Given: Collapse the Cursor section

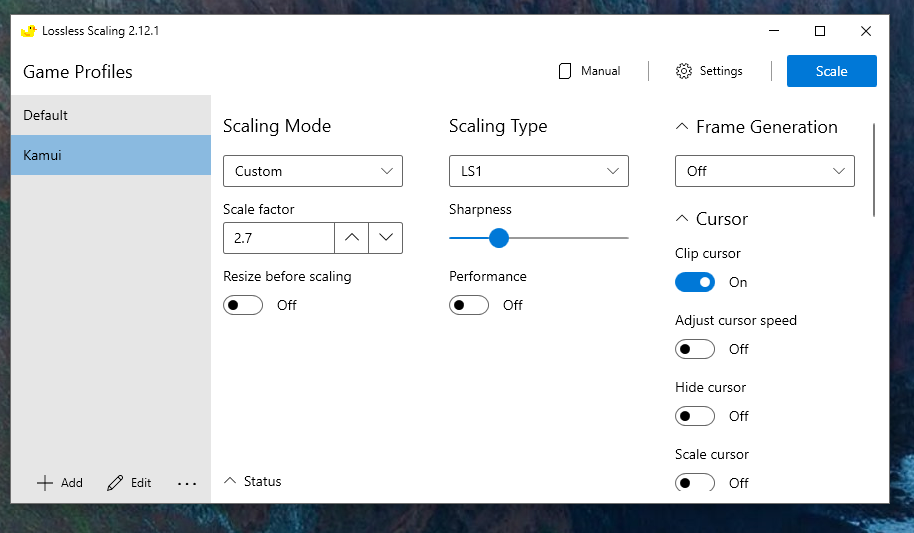Looking at the screenshot, I should [x=681, y=219].
